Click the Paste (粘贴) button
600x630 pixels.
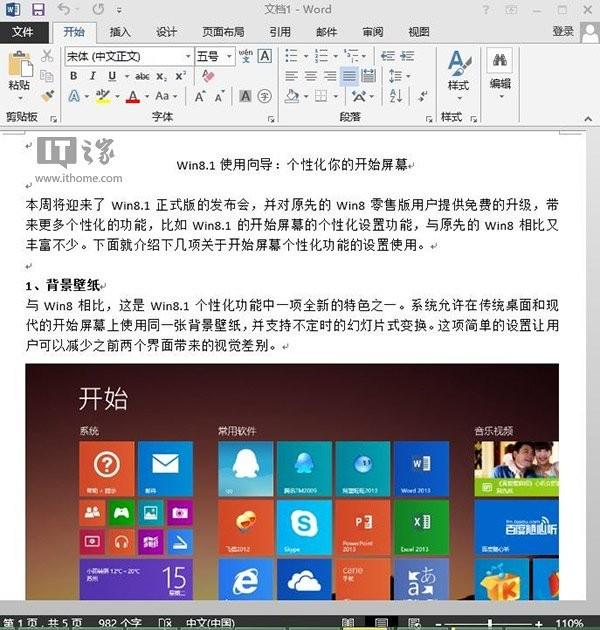(18, 71)
